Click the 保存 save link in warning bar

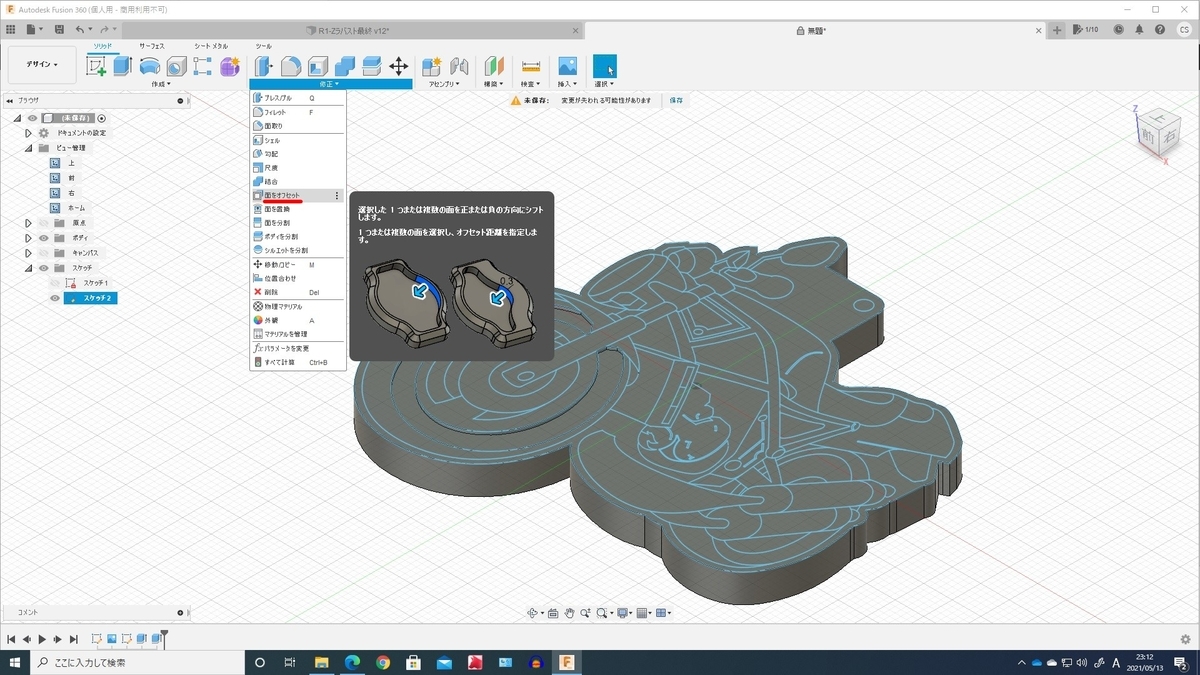(x=676, y=101)
